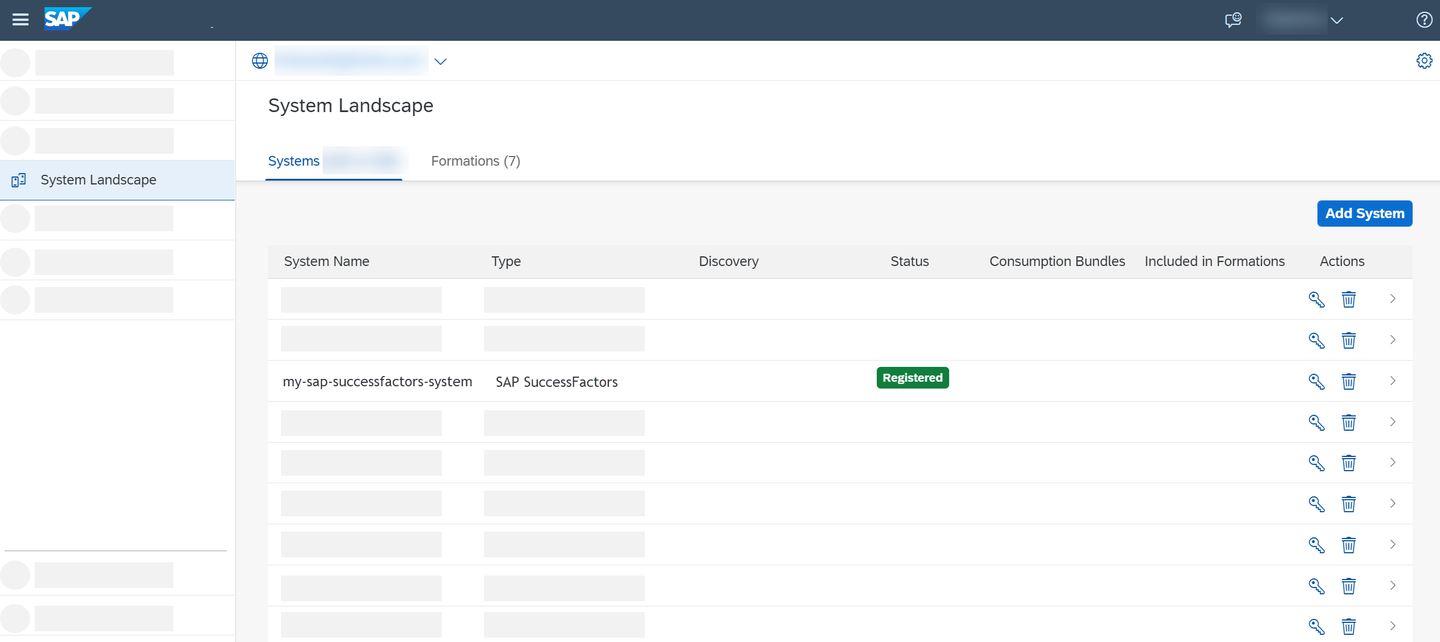Click the System Landscape page heading
1440x642 pixels.
(x=351, y=106)
